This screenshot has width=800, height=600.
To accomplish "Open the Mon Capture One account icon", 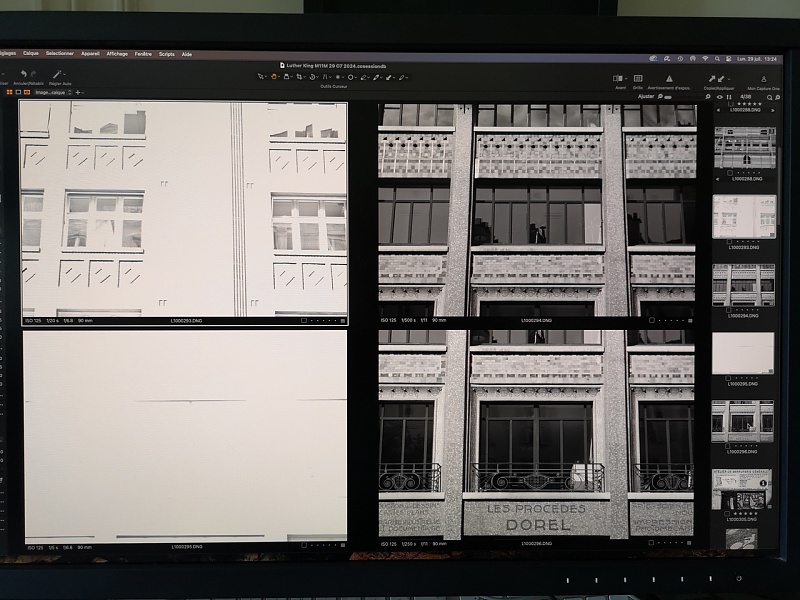I will 765,79.
